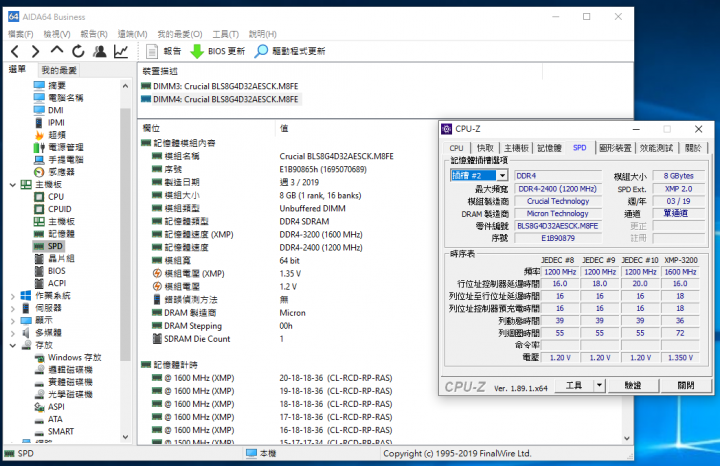Refresh the AIDA64 page
720x466 pixels.
coord(78,51)
